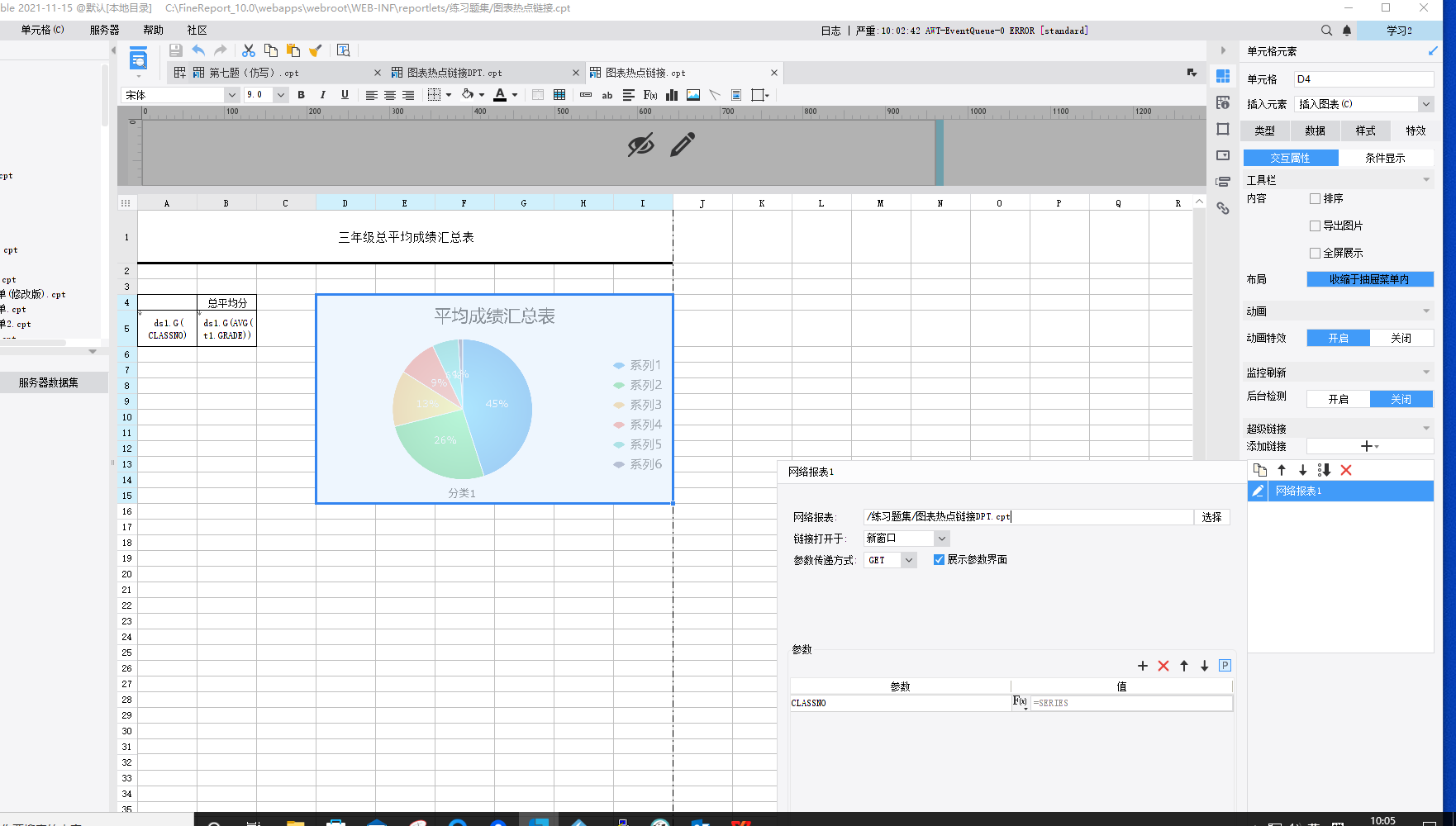Click the cut scissors icon
This screenshot has width=1456, height=826.
(x=249, y=50)
